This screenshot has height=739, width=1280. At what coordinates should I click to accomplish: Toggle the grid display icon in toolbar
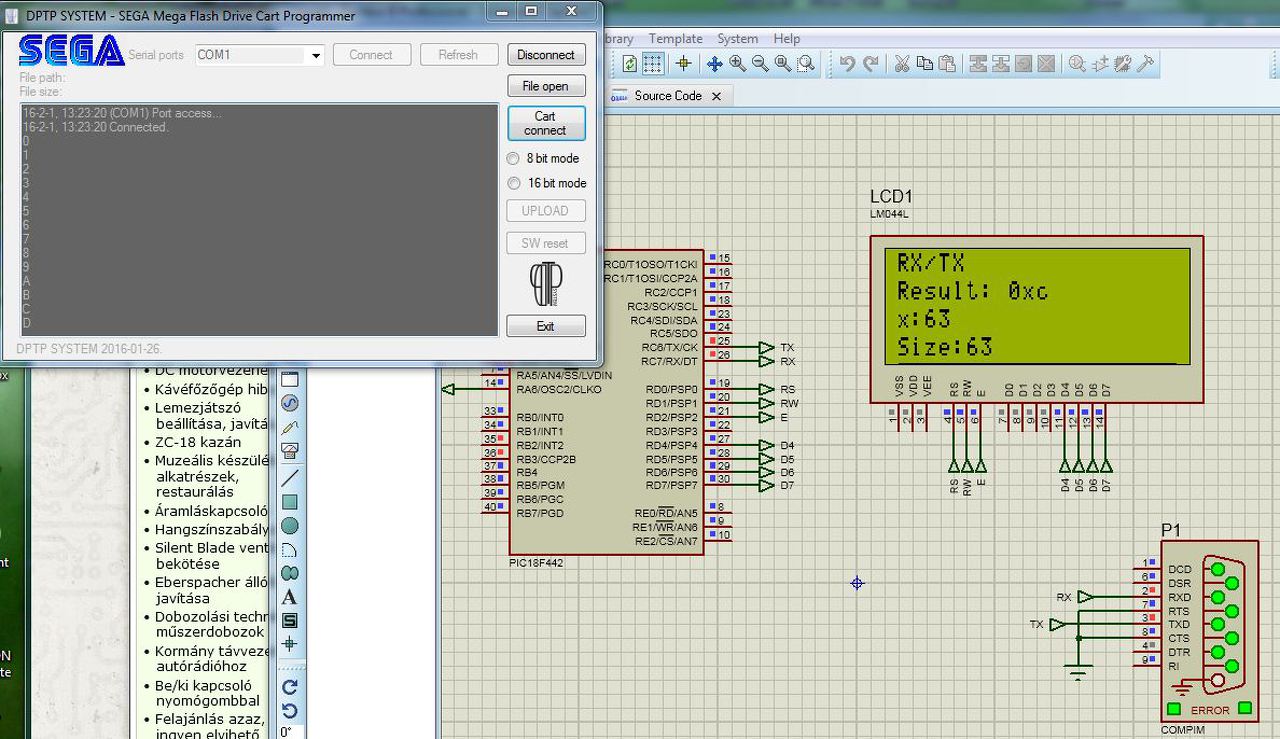click(652, 64)
